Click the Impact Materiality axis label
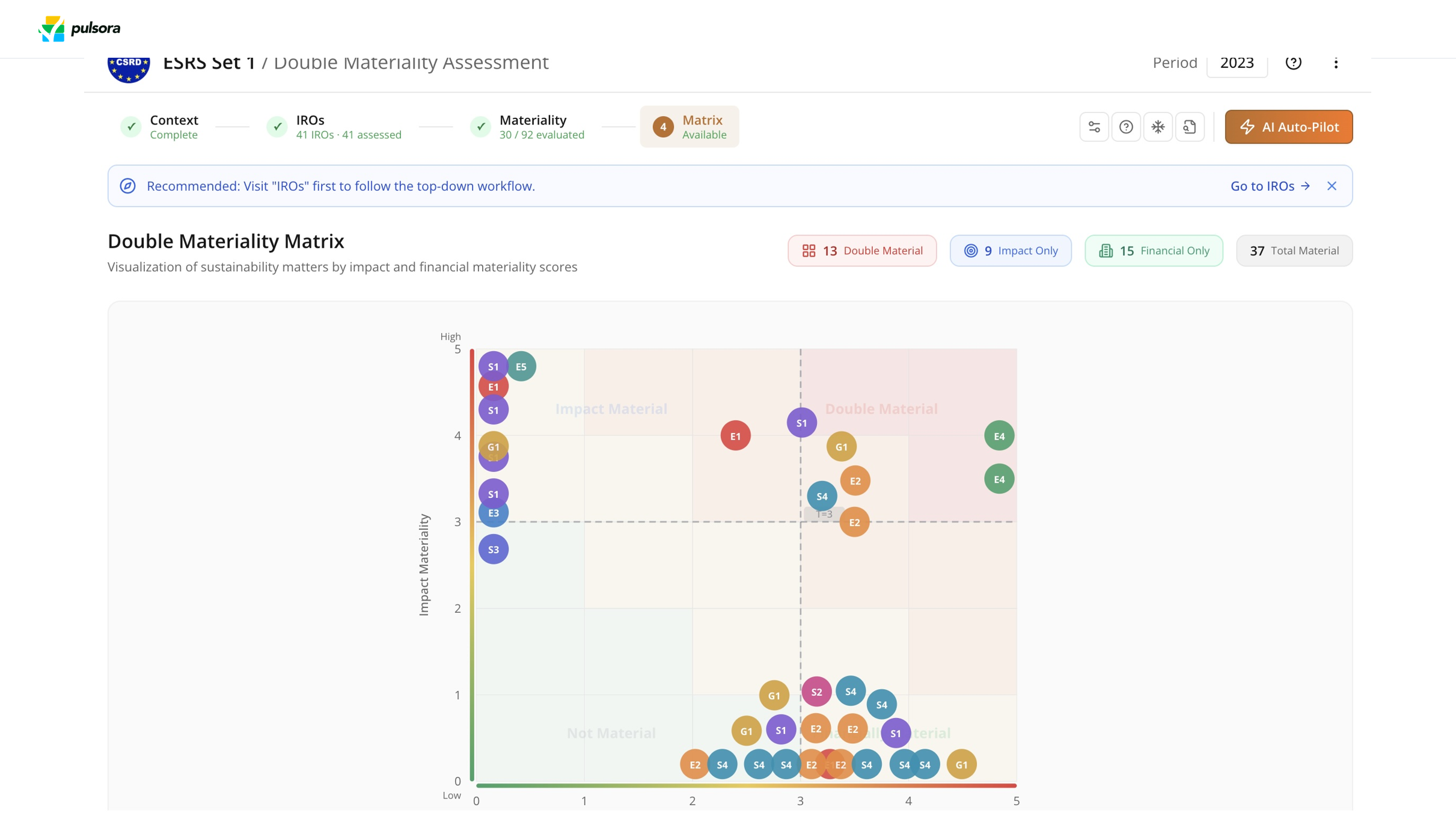The width and height of the screenshot is (1456, 819). (x=424, y=565)
